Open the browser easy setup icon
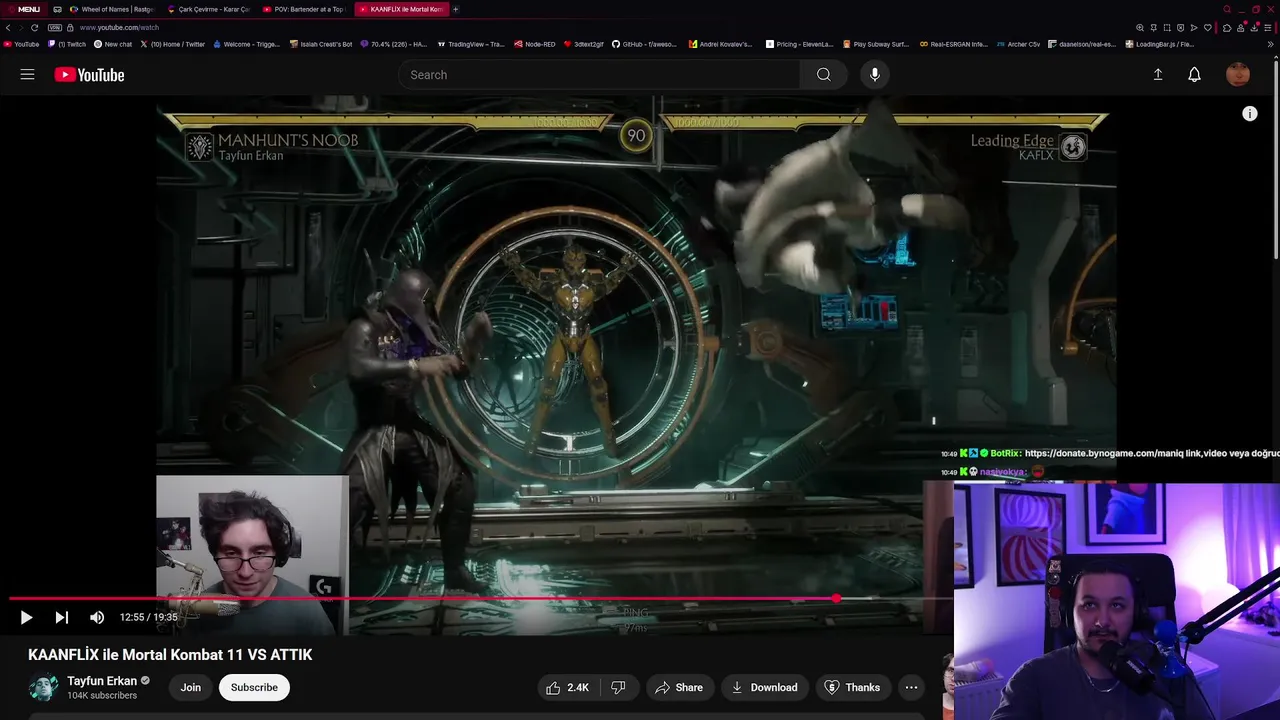 coord(1268,28)
